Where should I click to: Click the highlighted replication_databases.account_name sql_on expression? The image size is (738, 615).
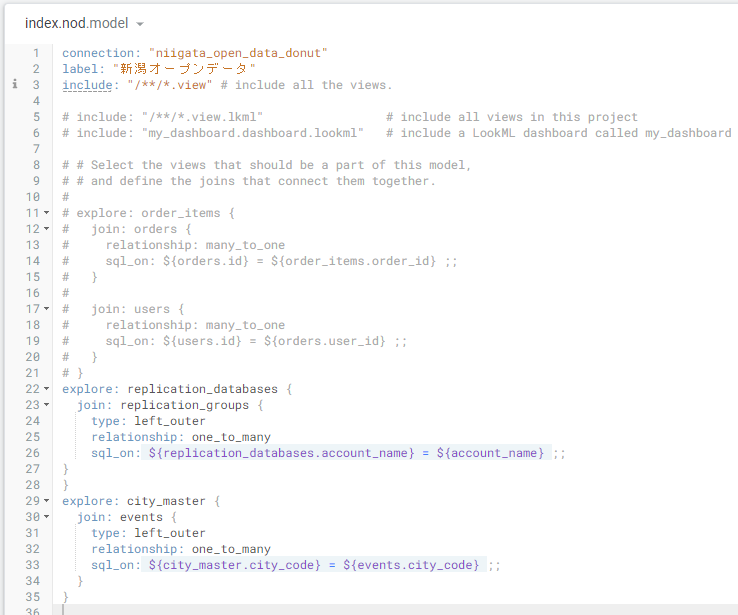346,453
